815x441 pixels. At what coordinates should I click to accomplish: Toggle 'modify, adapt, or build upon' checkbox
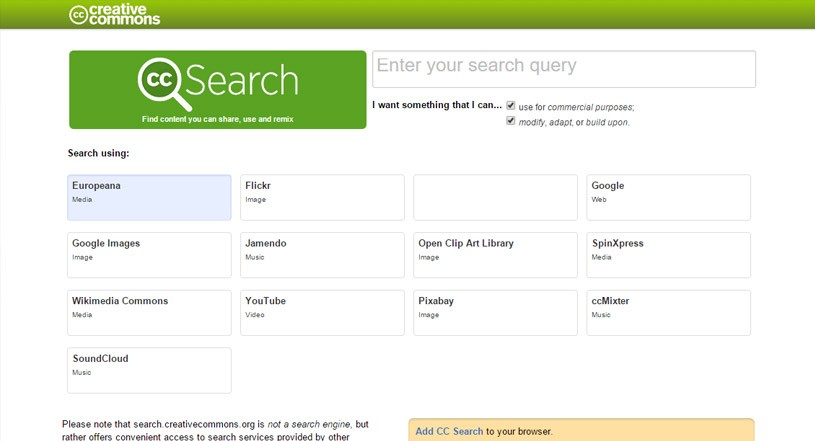[x=511, y=121]
